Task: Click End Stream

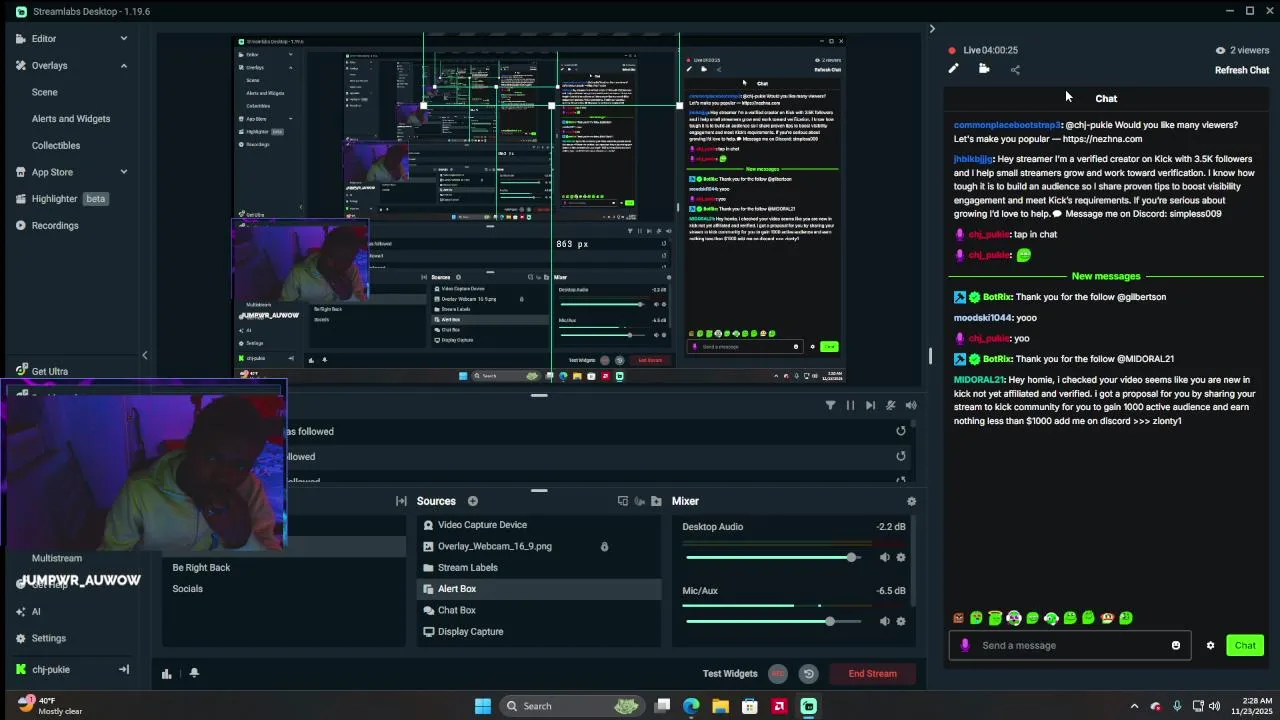Action: tap(873, 673)
